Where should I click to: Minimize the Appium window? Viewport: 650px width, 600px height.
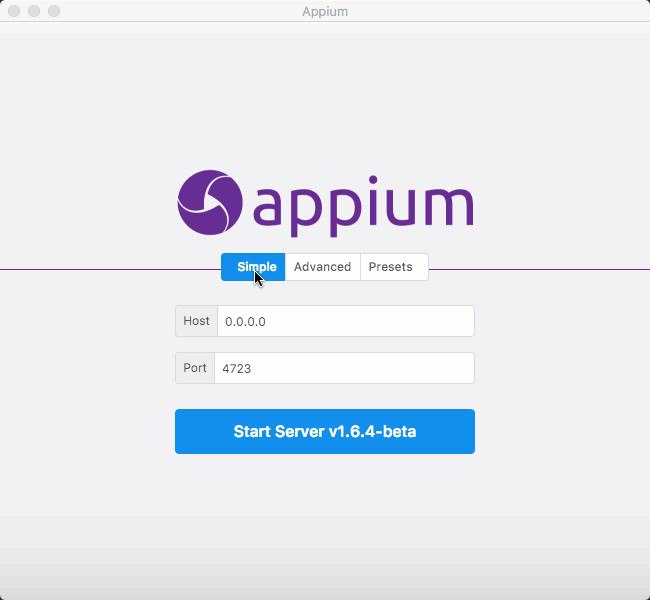34,11
